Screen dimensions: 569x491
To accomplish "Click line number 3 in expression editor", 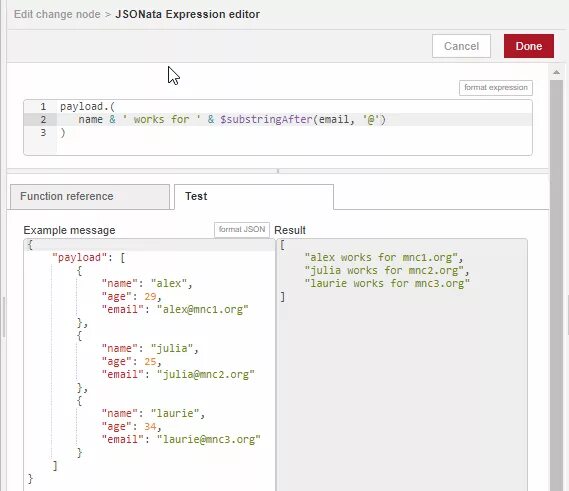I will tap(43, 133).
